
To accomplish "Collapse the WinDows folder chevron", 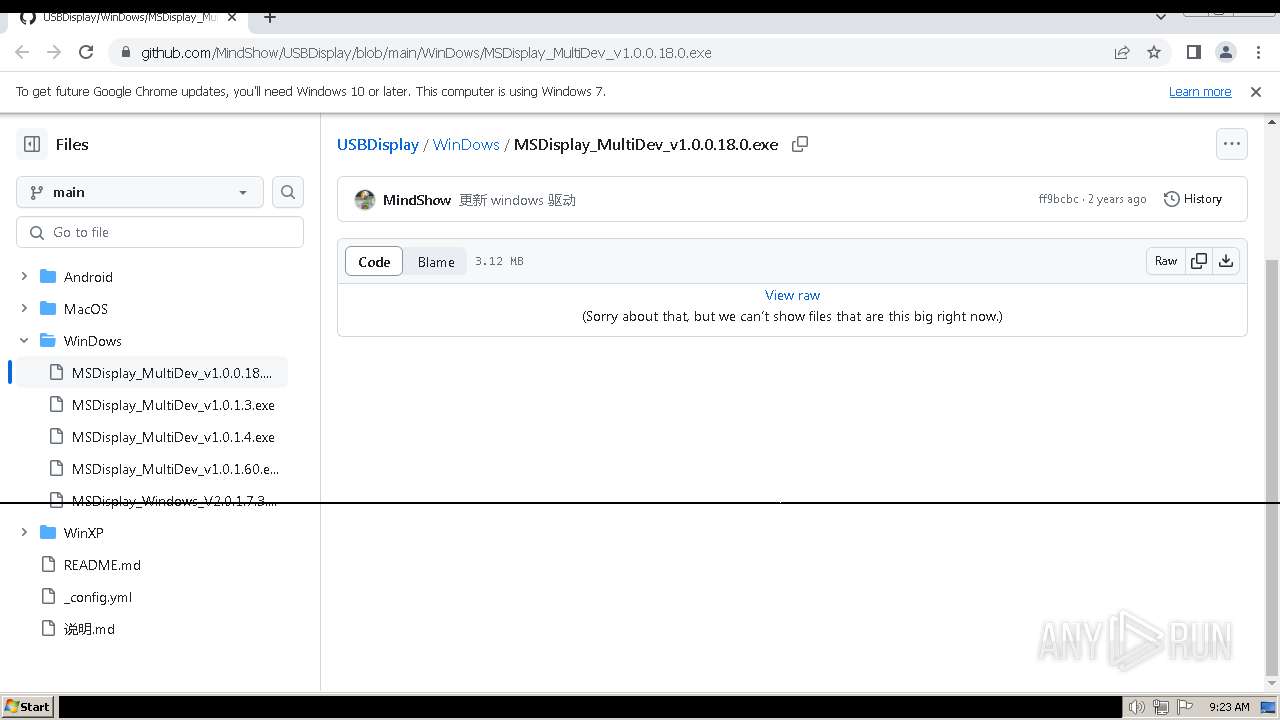I will pyautogui.click(x=24, y=340).
